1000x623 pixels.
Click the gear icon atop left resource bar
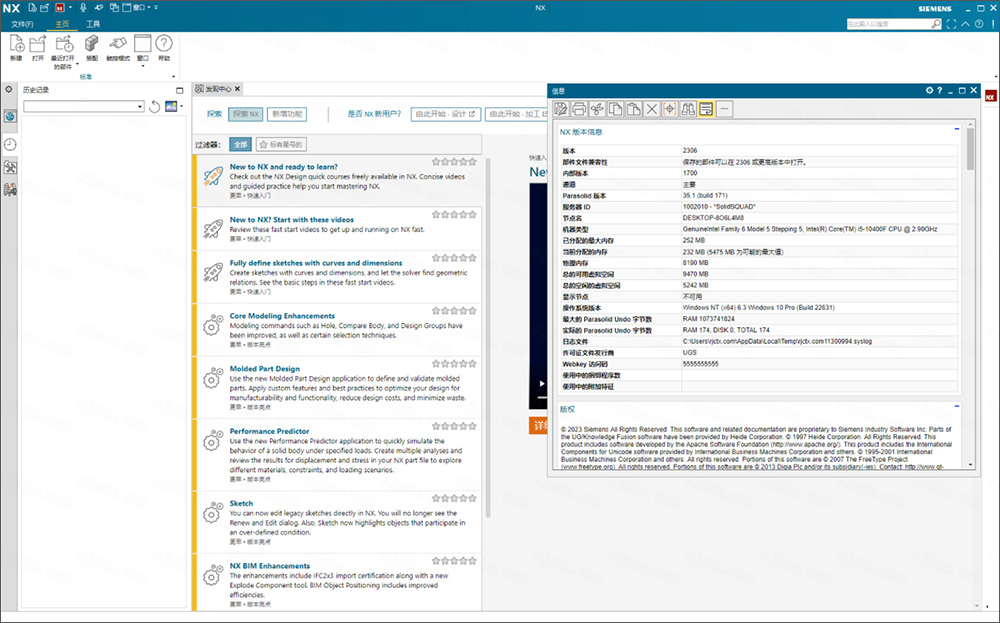pyautogui.click(x=9, y=90)
